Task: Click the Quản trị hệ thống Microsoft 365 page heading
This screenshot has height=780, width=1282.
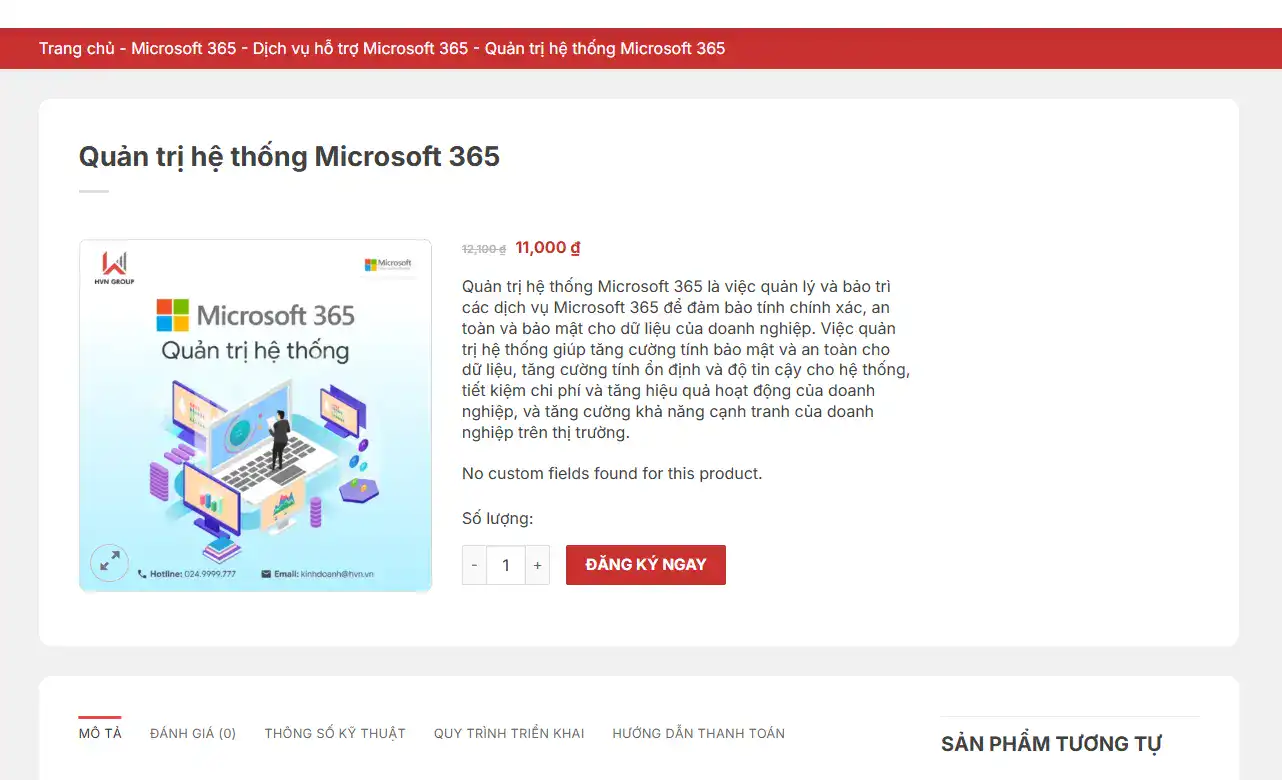Action: click(289, 157)
